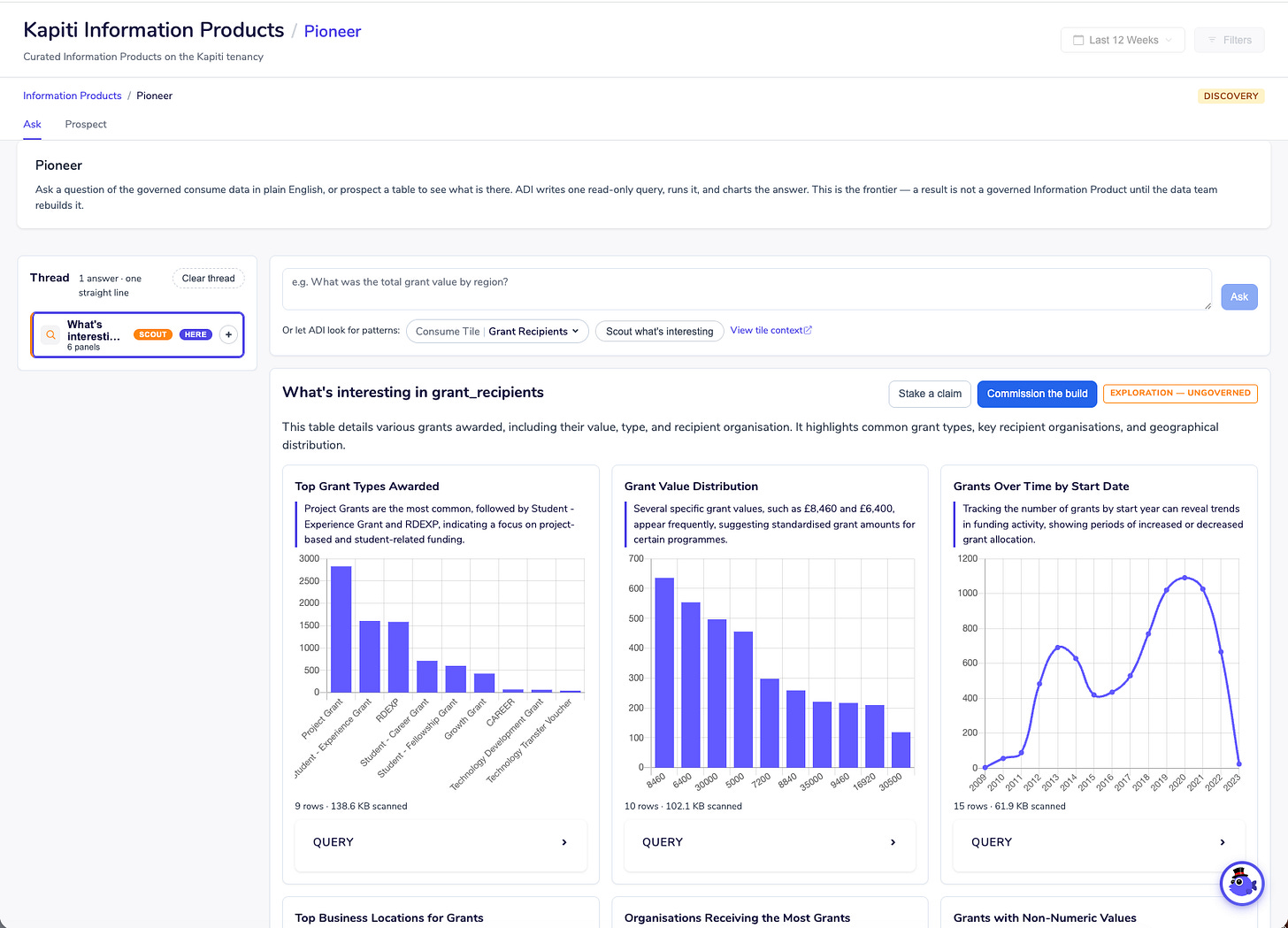
Task: Expand QUERY under Grant Value Distribution
Action: coord(770,842)
